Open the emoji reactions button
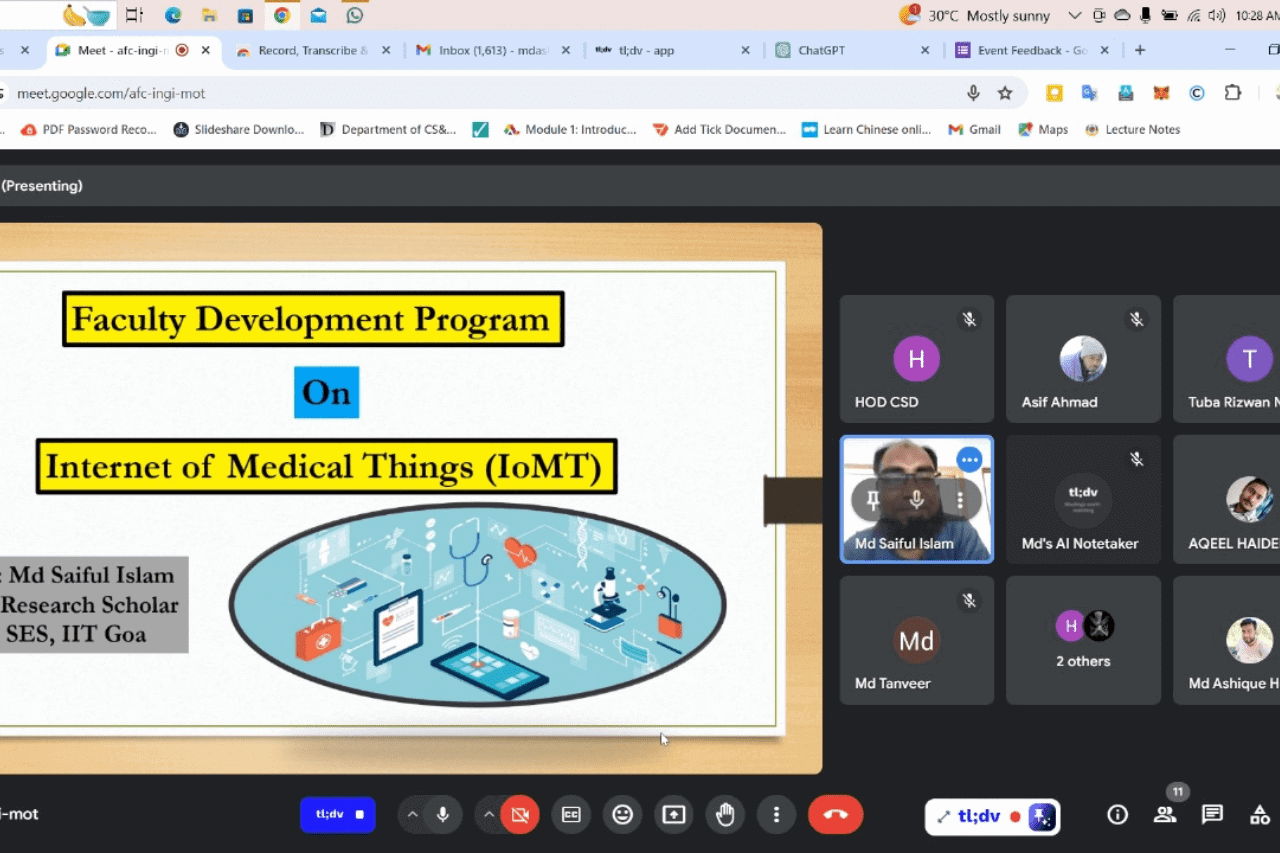The image size is (1280, 853). (623, 815)
